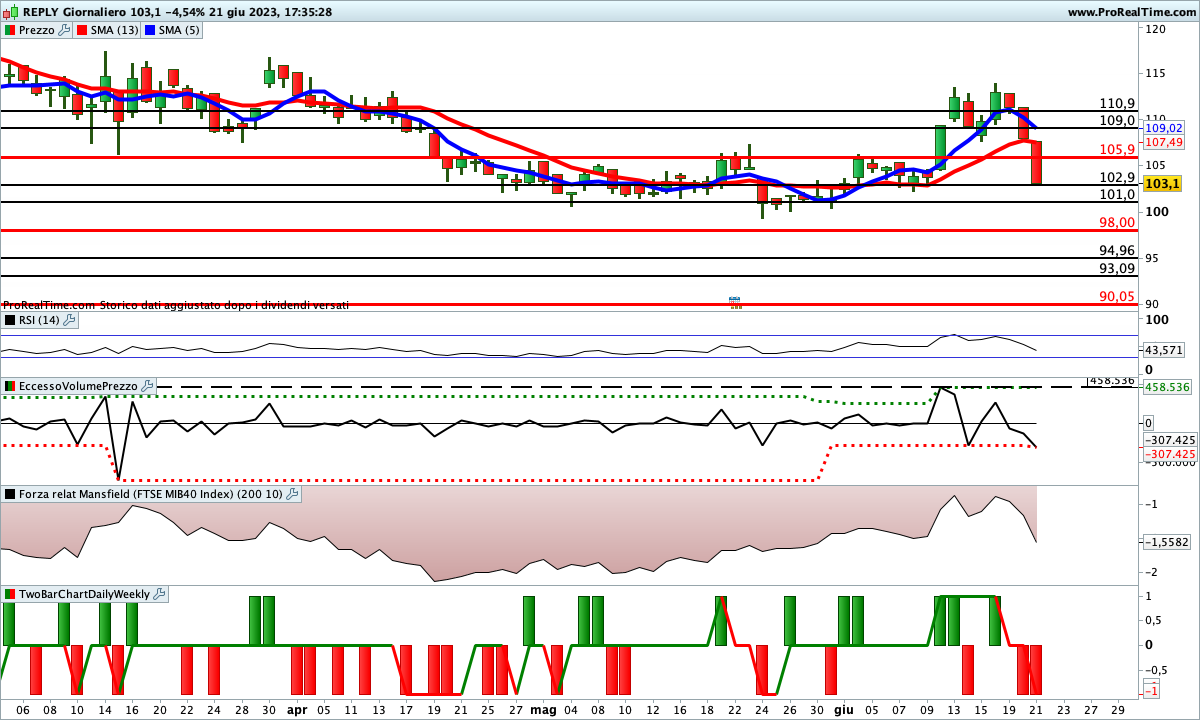The height and width of the screenshot is (720, 1200).
Task: Click the 43,571 RSI value tag
Action: 1163,350
